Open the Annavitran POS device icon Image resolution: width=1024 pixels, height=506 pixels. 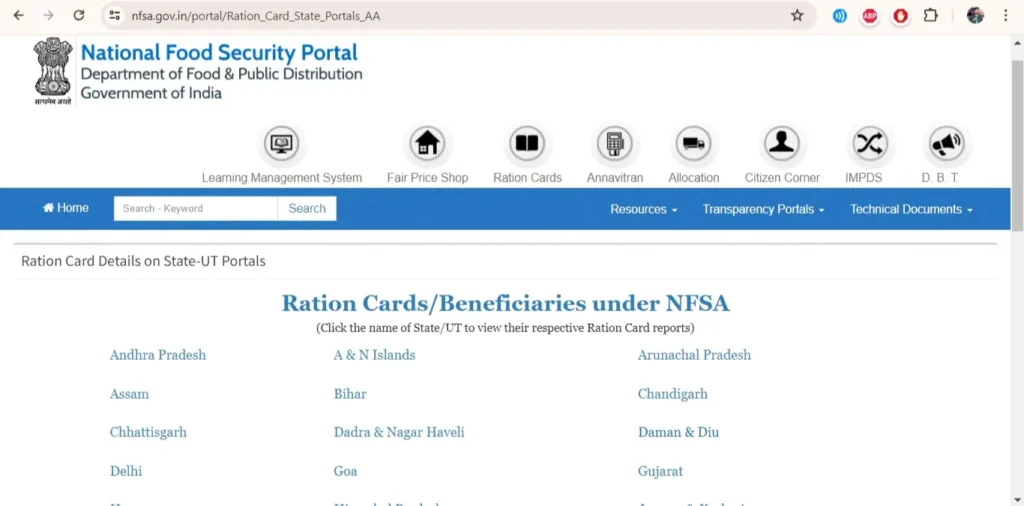click(x=615, y=144)
